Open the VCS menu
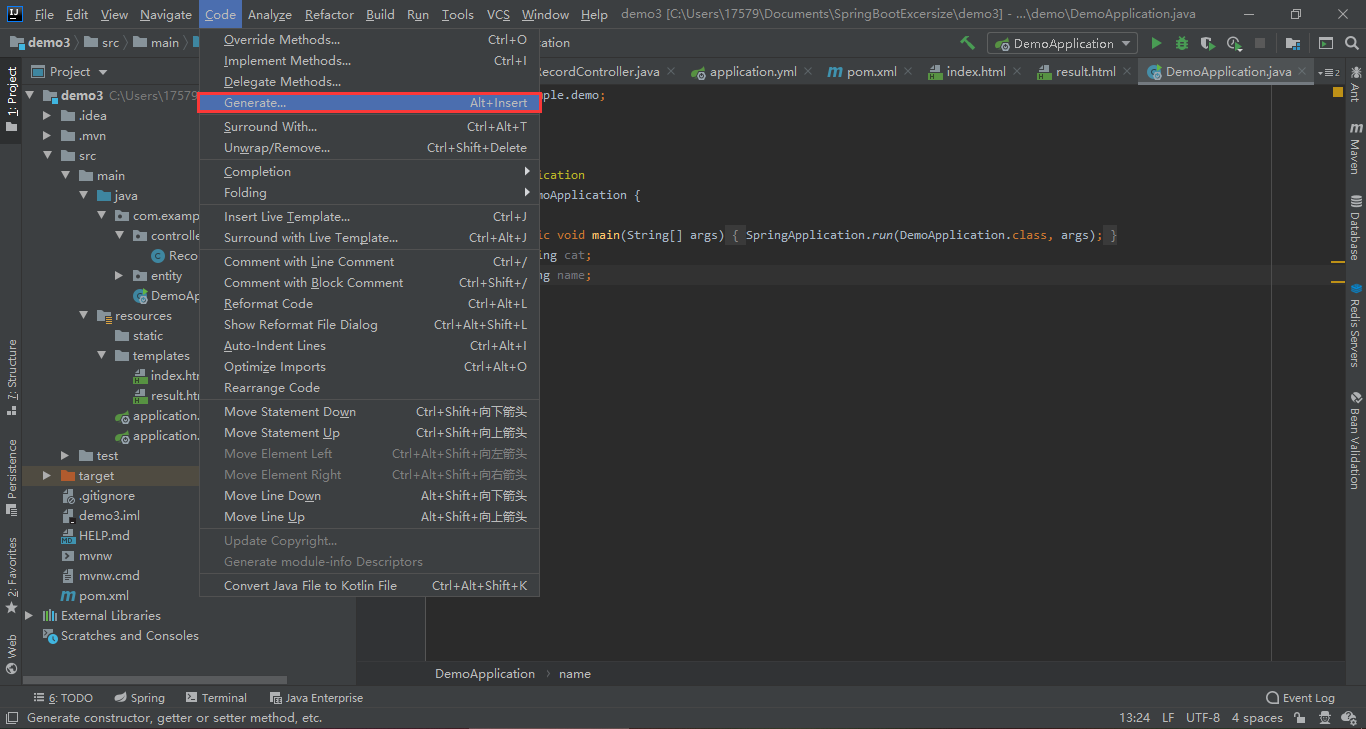The width and height of the screenshot is (1366, 729). coord(498,14)
